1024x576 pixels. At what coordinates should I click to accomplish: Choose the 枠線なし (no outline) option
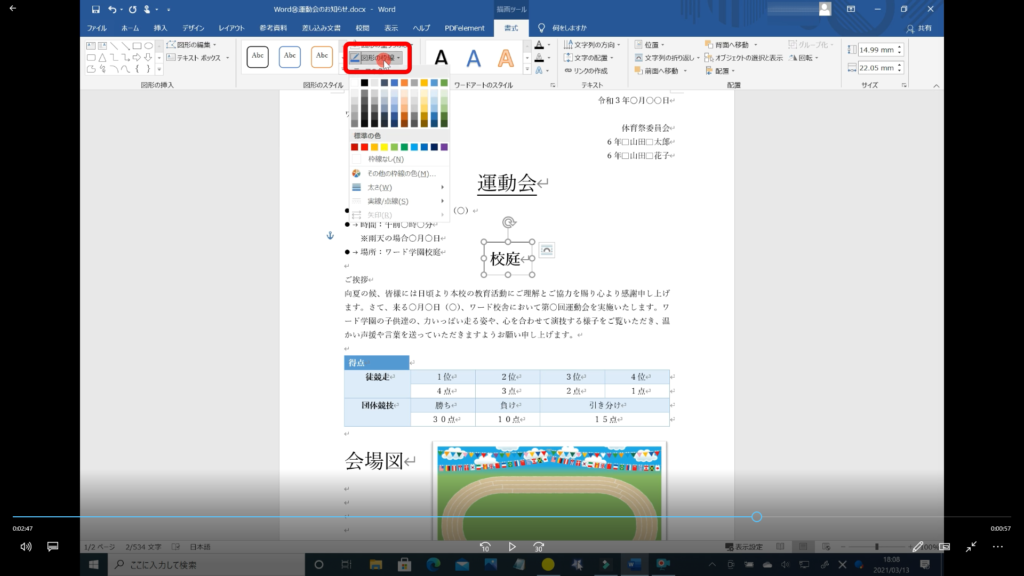point(385,159)
